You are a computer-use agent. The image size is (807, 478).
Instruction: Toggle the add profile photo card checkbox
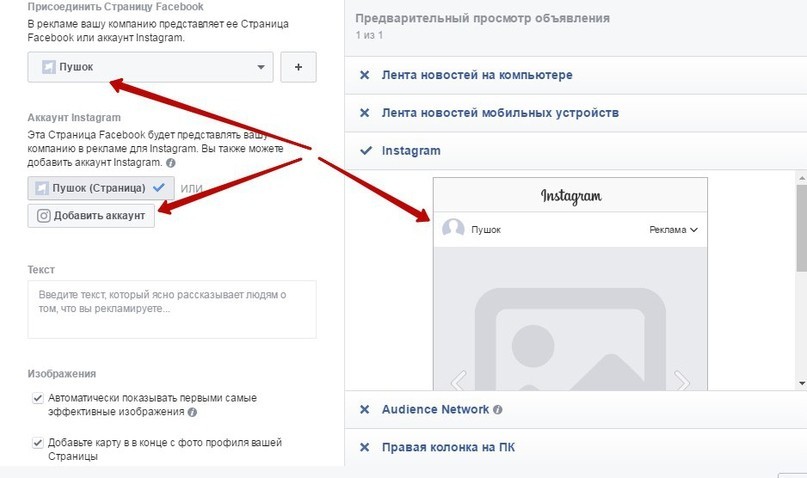coord(38,442)
